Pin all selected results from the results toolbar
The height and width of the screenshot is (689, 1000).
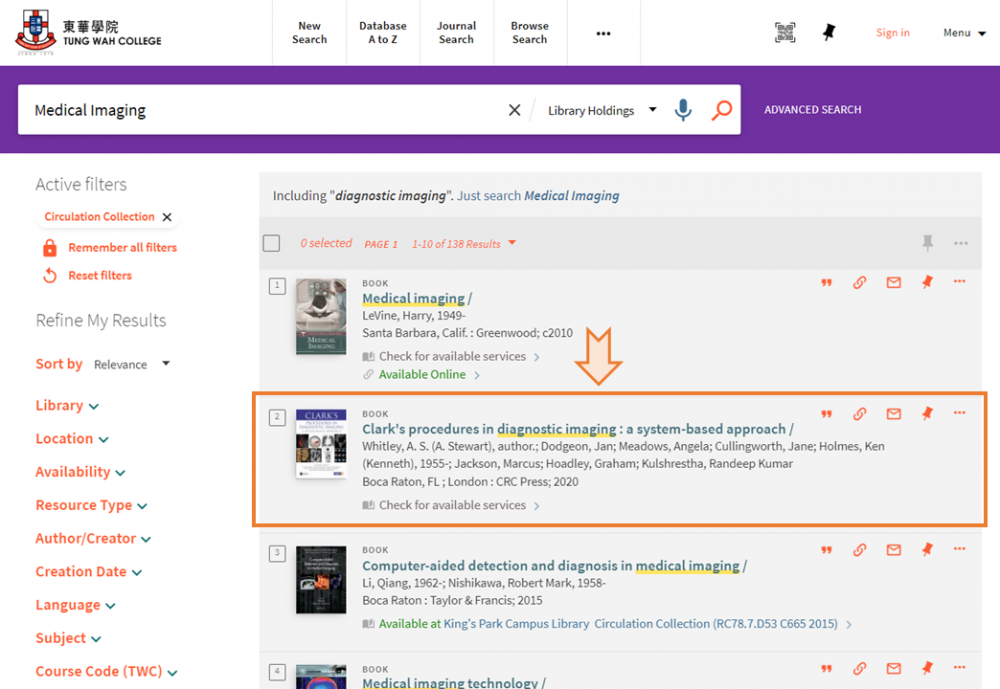click(x=927, y=243)
